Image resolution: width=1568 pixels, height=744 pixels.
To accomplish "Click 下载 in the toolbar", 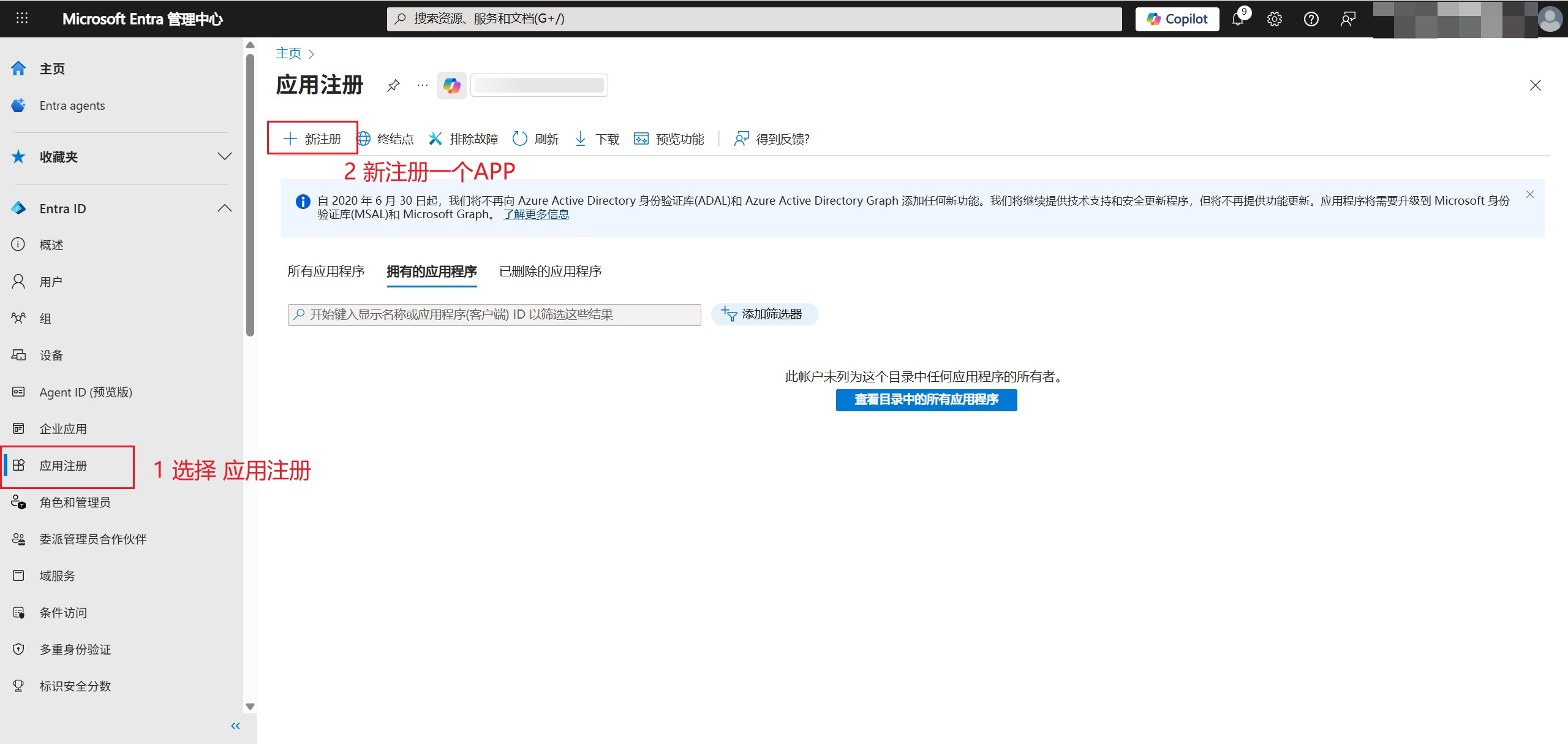I will pyautogui.click(x=597, y=139).
